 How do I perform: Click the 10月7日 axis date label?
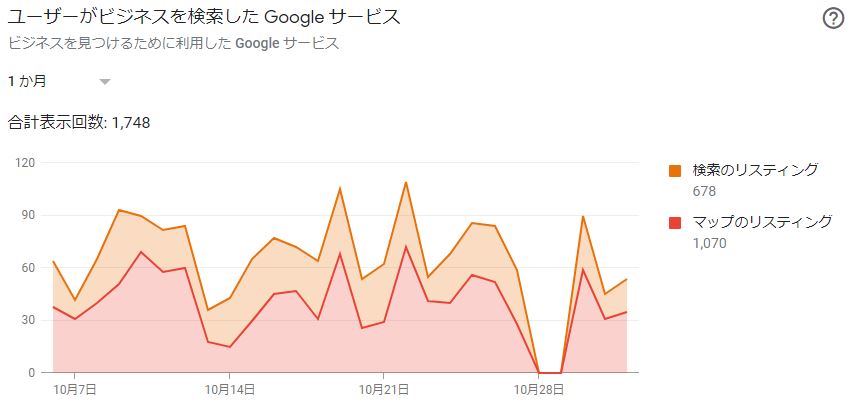(x=75, y=389)
